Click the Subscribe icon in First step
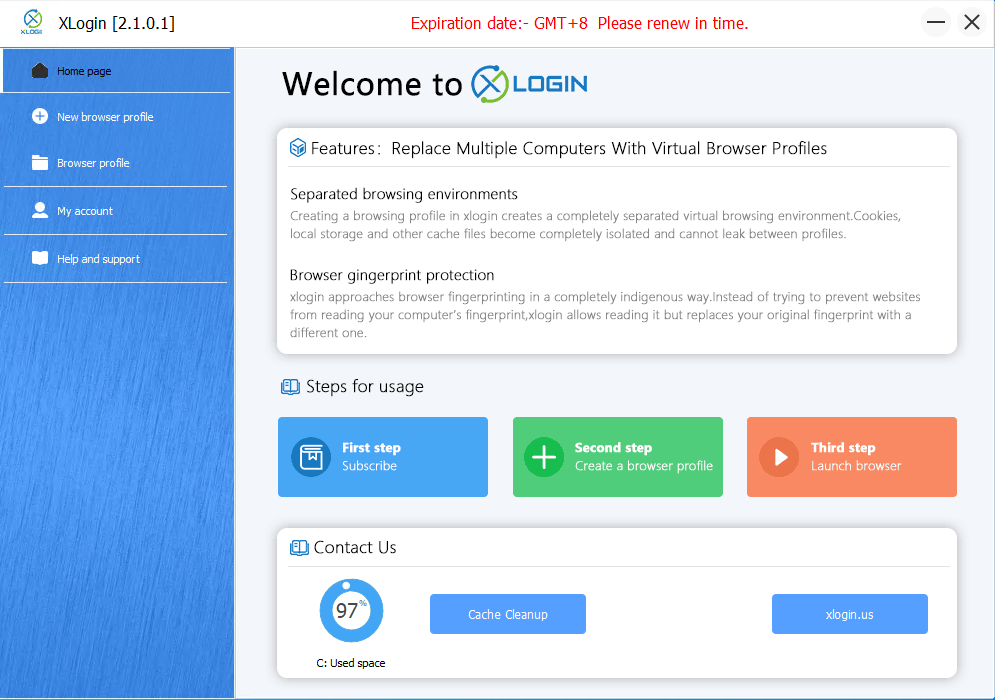 click(311, 457)
